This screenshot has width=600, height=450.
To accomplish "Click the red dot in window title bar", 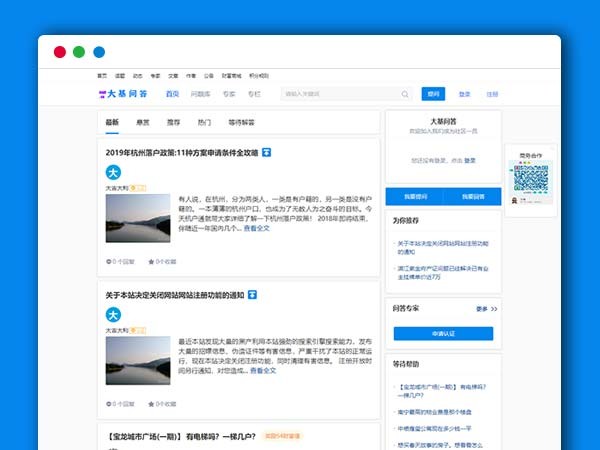I will (x=60, y=52).
